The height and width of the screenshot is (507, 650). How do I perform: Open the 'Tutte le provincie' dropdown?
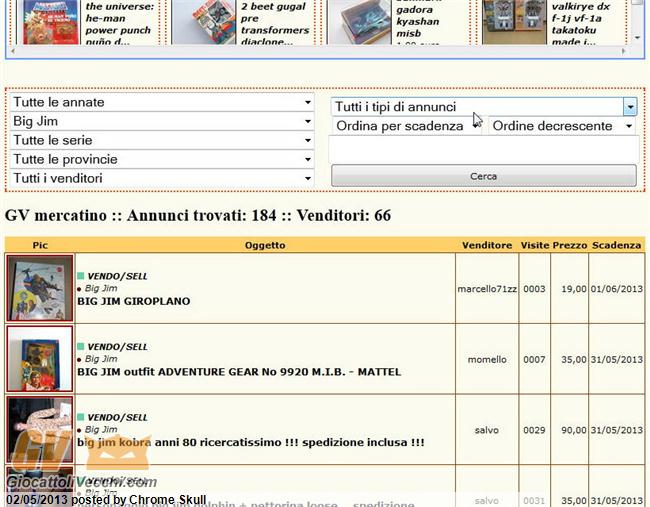[x=162, y=160]
